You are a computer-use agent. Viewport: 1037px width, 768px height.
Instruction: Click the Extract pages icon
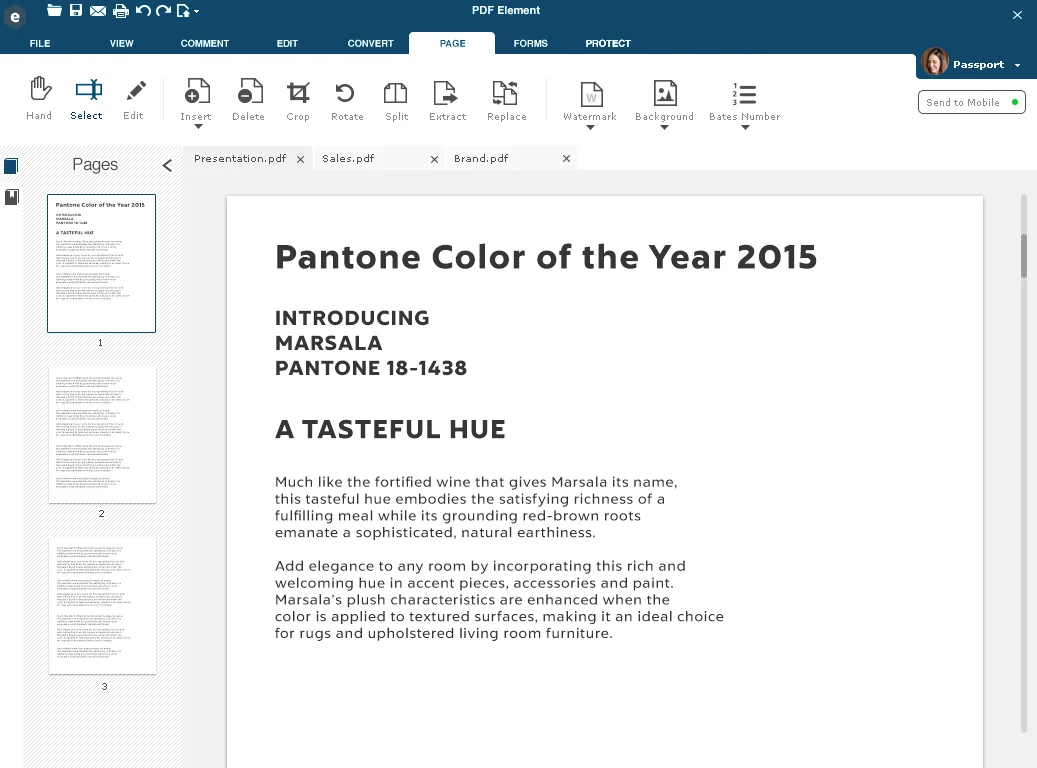[x=445, y=93]
